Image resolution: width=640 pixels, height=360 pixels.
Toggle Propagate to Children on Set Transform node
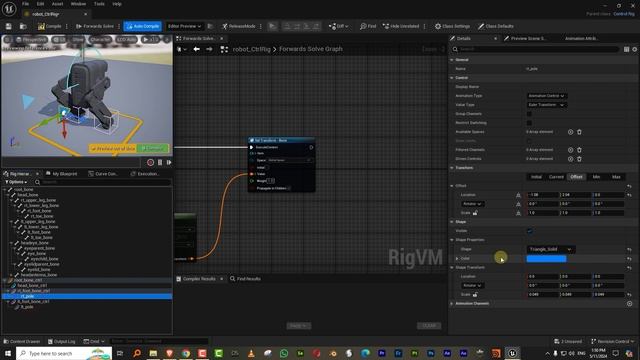[289, 188]
